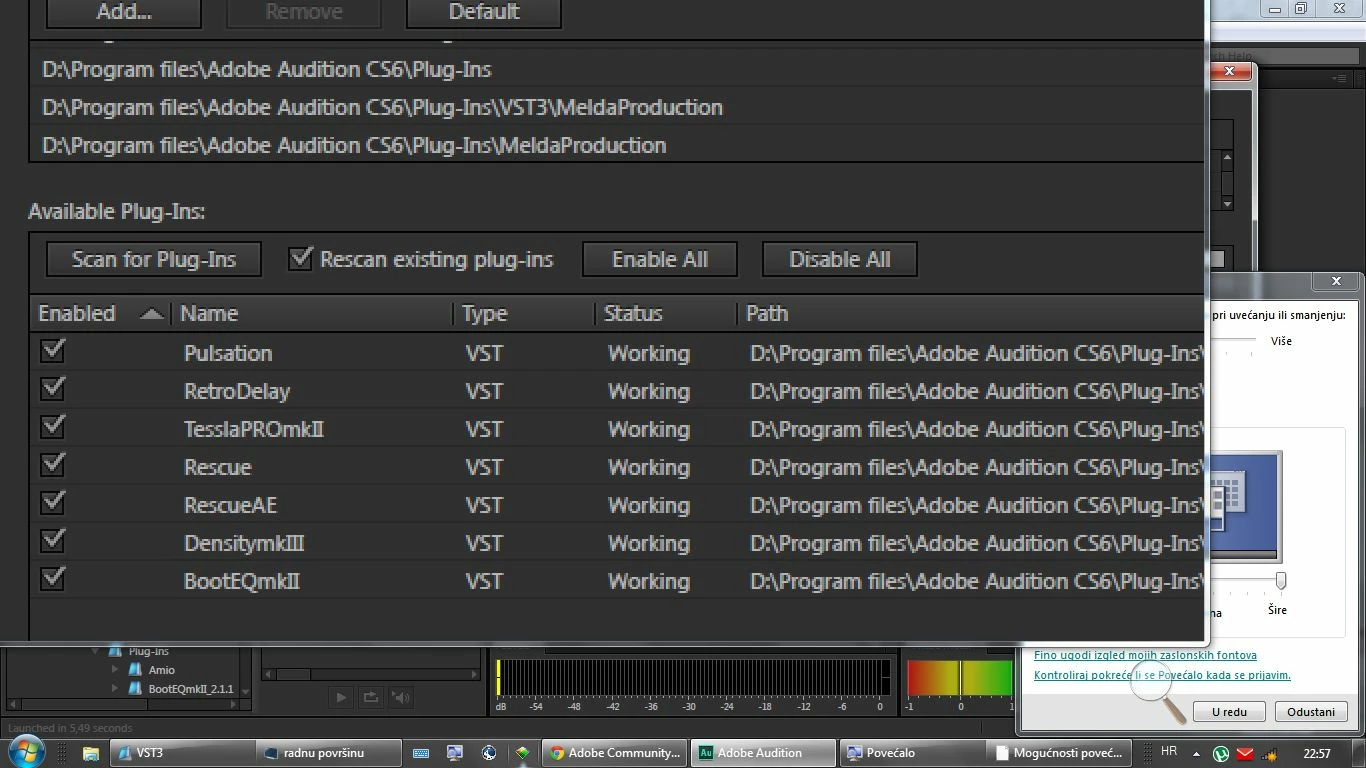
Task: Sort by the Path column header
Action: pyautogui.click(x=970, y=313)
